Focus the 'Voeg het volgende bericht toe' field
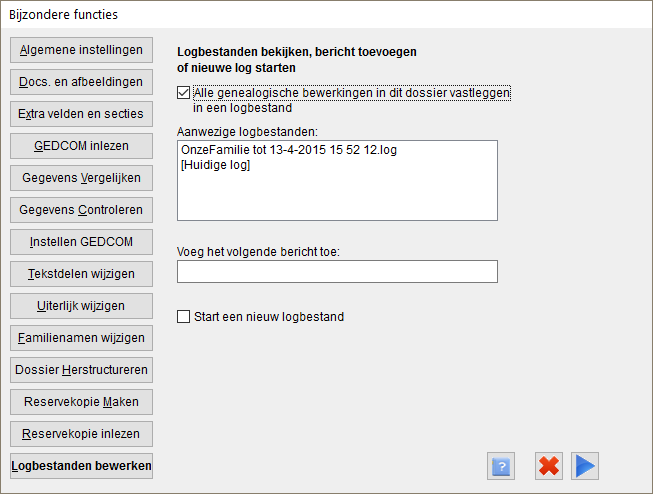 click(337, 272)
